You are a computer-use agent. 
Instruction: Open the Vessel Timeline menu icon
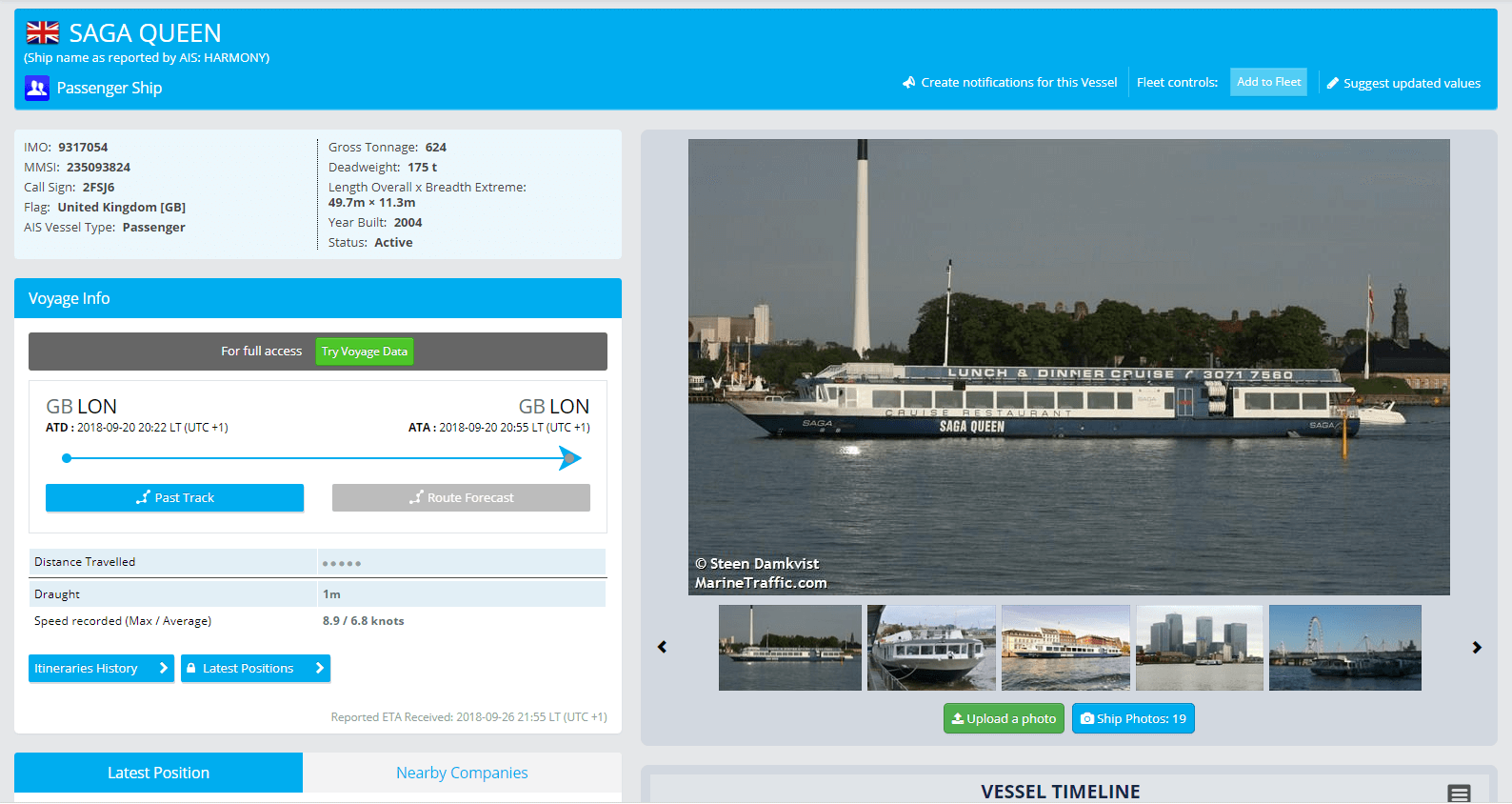pyautogui.click(x=1460, y=793)
